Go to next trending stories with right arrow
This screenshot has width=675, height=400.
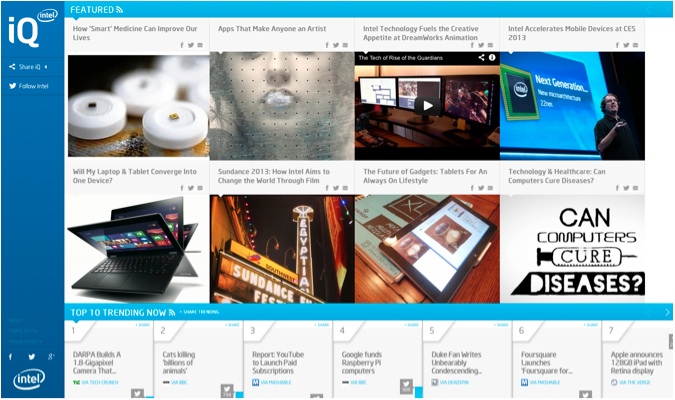tap(667, 312)
